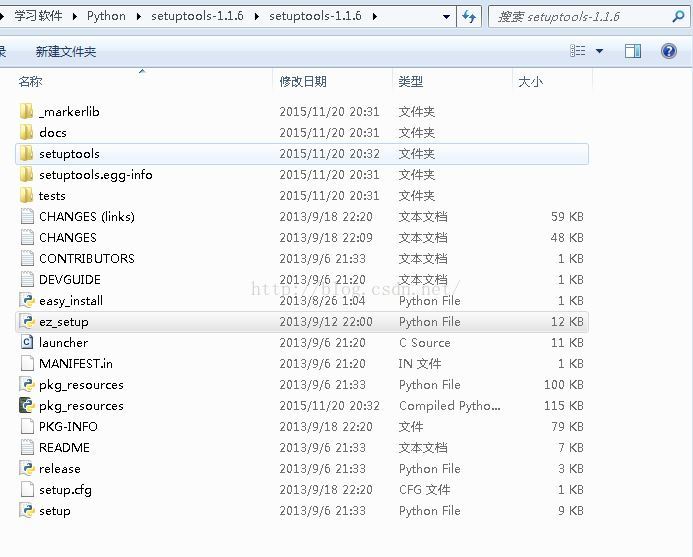Expand the arrow after Python breadcrumb
This screenshot has height=557, width=693.
coord(139,16)
